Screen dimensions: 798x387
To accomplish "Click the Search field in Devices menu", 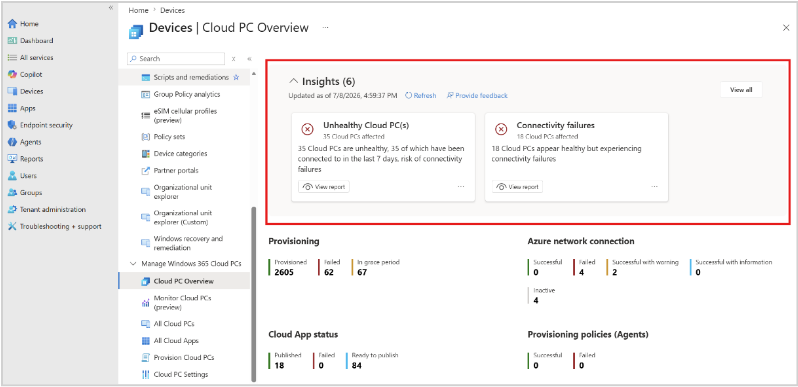I will click(176, 59).
